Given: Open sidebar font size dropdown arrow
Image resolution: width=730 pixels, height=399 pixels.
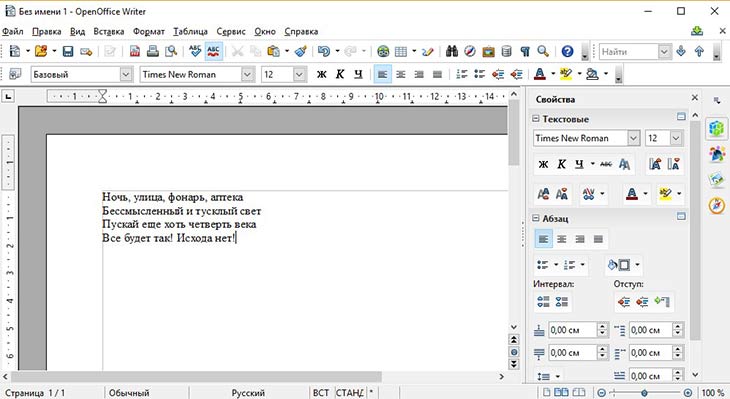Looking at the screenshot, I should coord(676,138).
